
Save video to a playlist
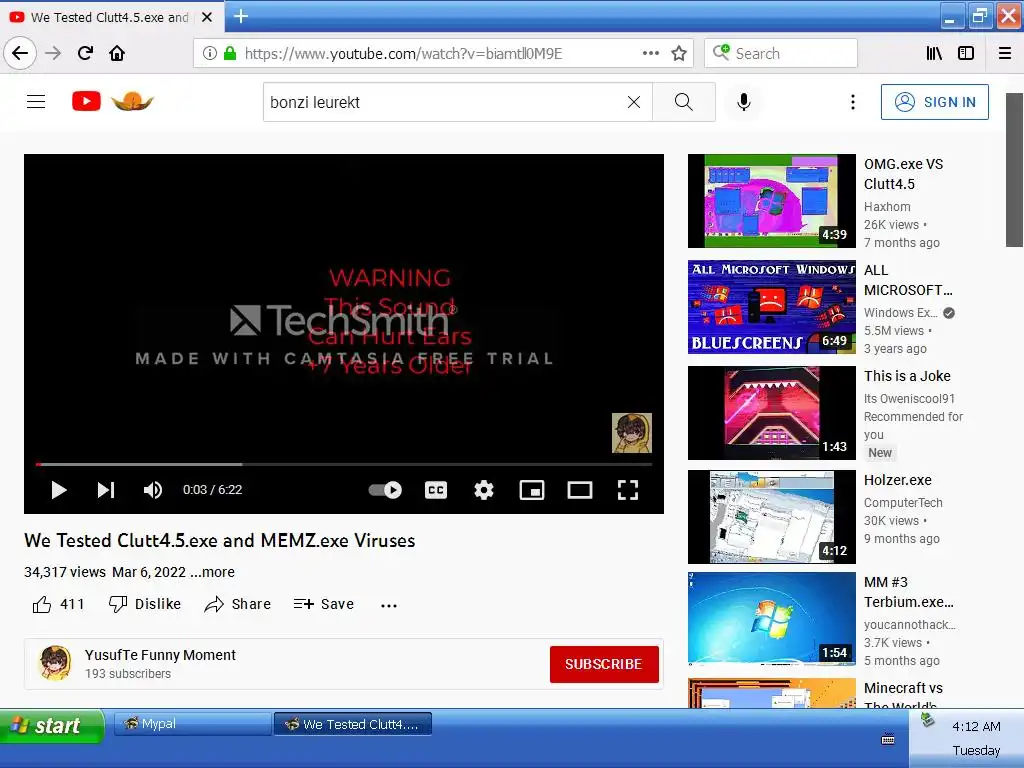324,604
